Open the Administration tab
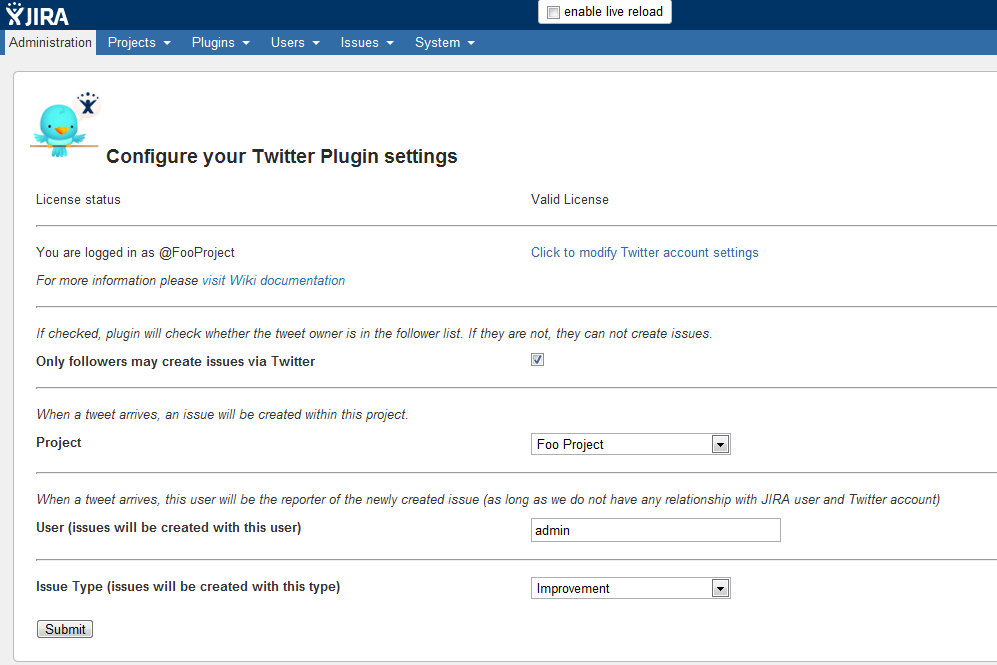The width and height of the screenshot is (997, 665). click(50, 43)
